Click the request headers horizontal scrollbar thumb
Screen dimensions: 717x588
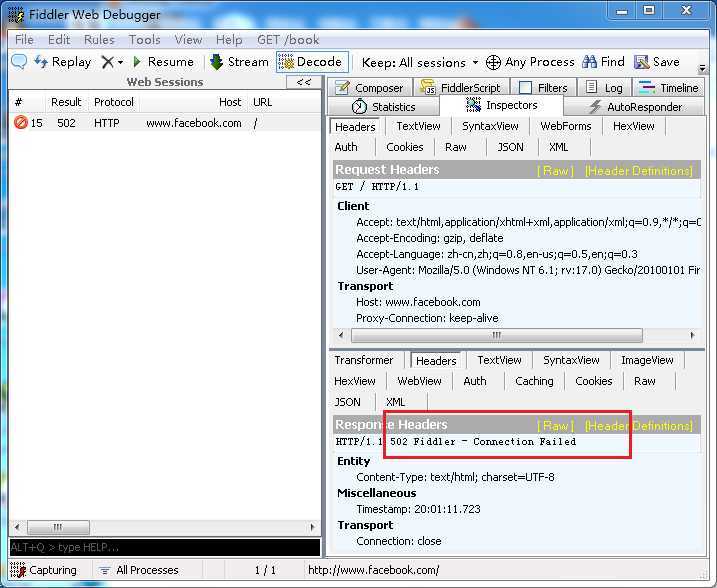(497, 335)
